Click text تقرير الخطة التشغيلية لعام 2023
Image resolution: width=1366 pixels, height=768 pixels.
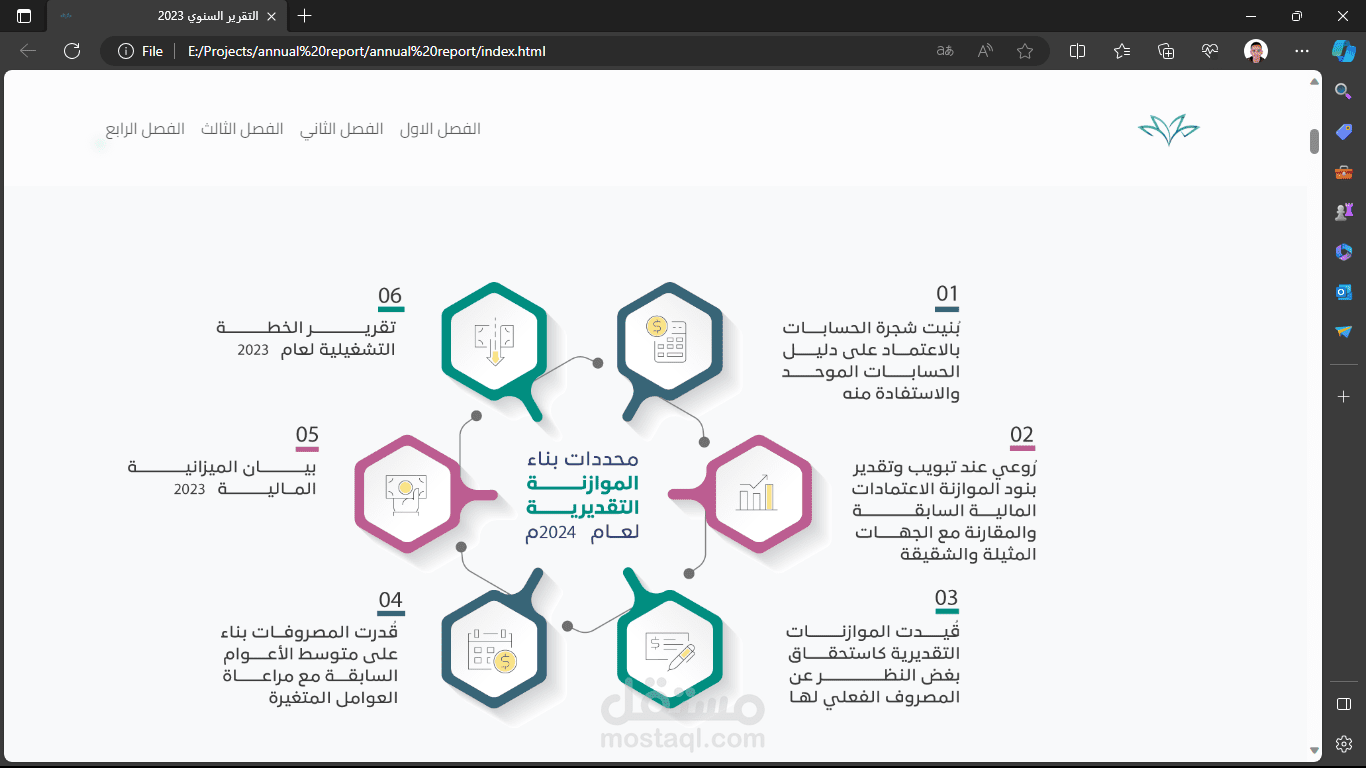click(307, 339)
